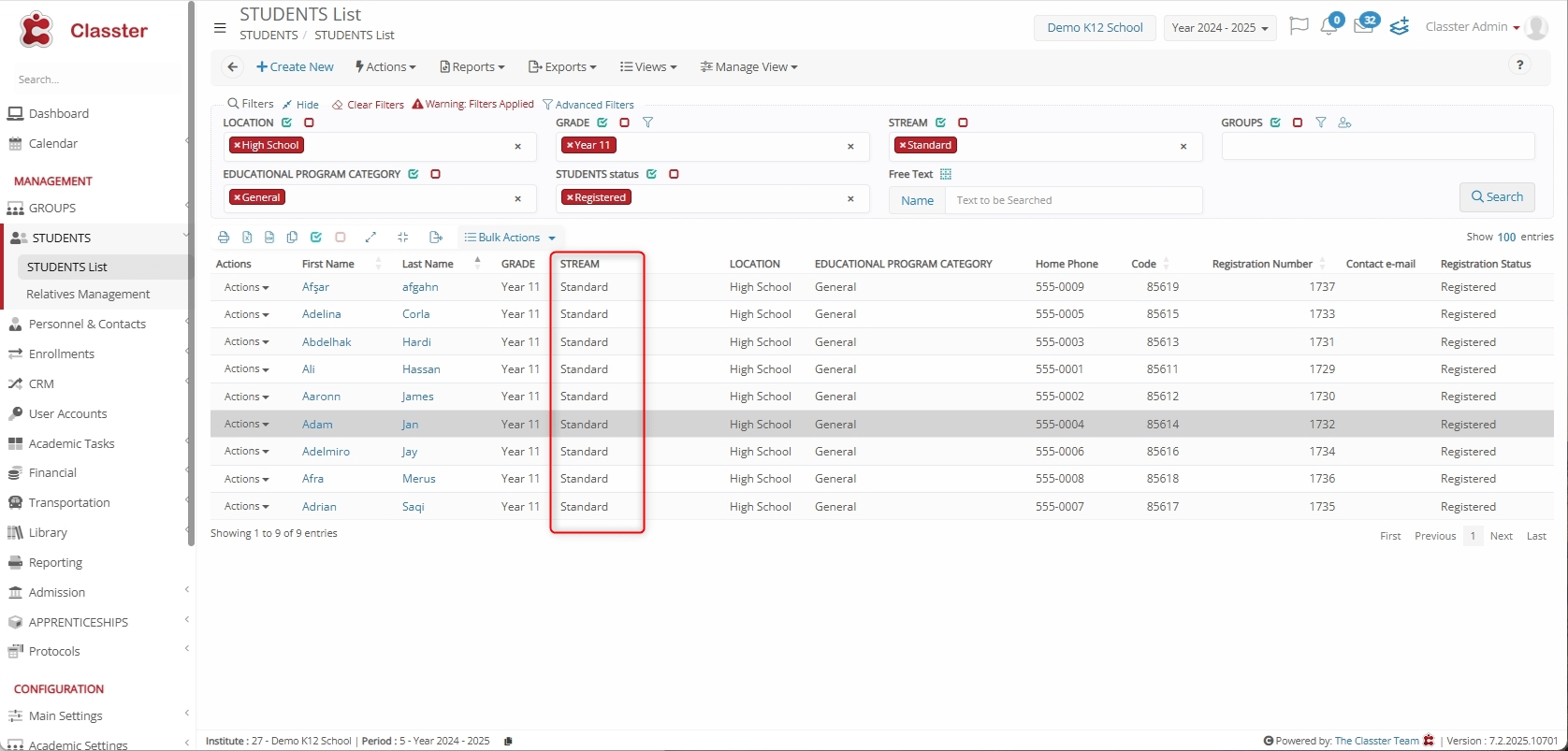Open the notifications bell icon

(x=1328, y=27)
